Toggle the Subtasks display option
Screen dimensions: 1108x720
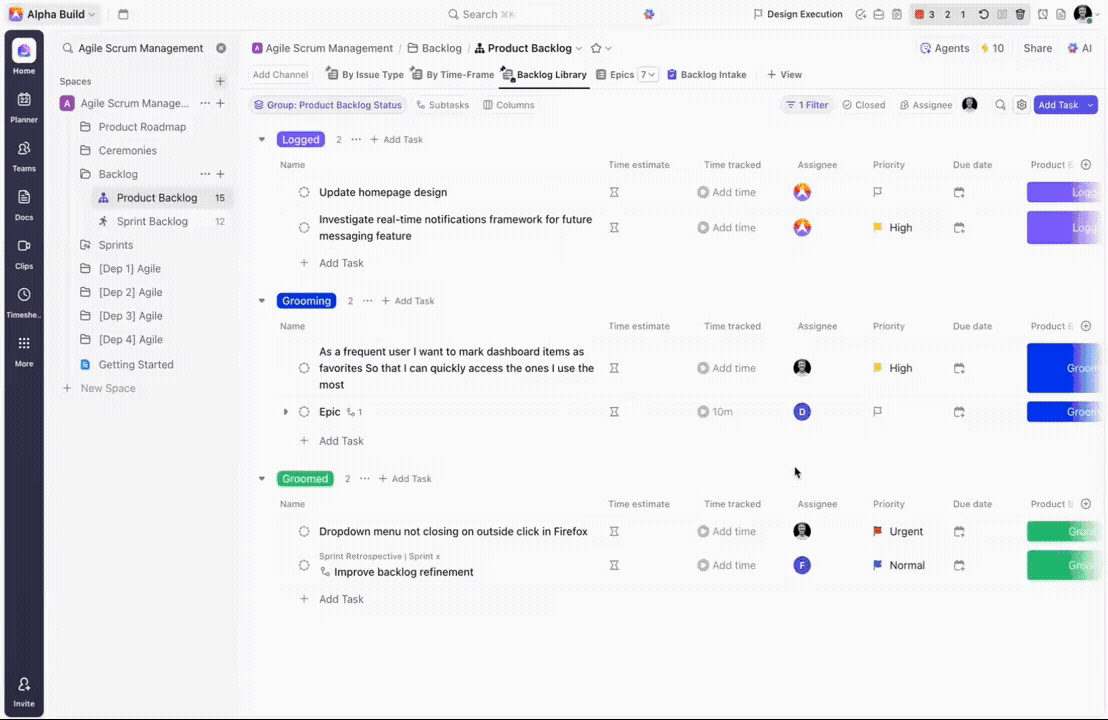(x=442, y=105)
